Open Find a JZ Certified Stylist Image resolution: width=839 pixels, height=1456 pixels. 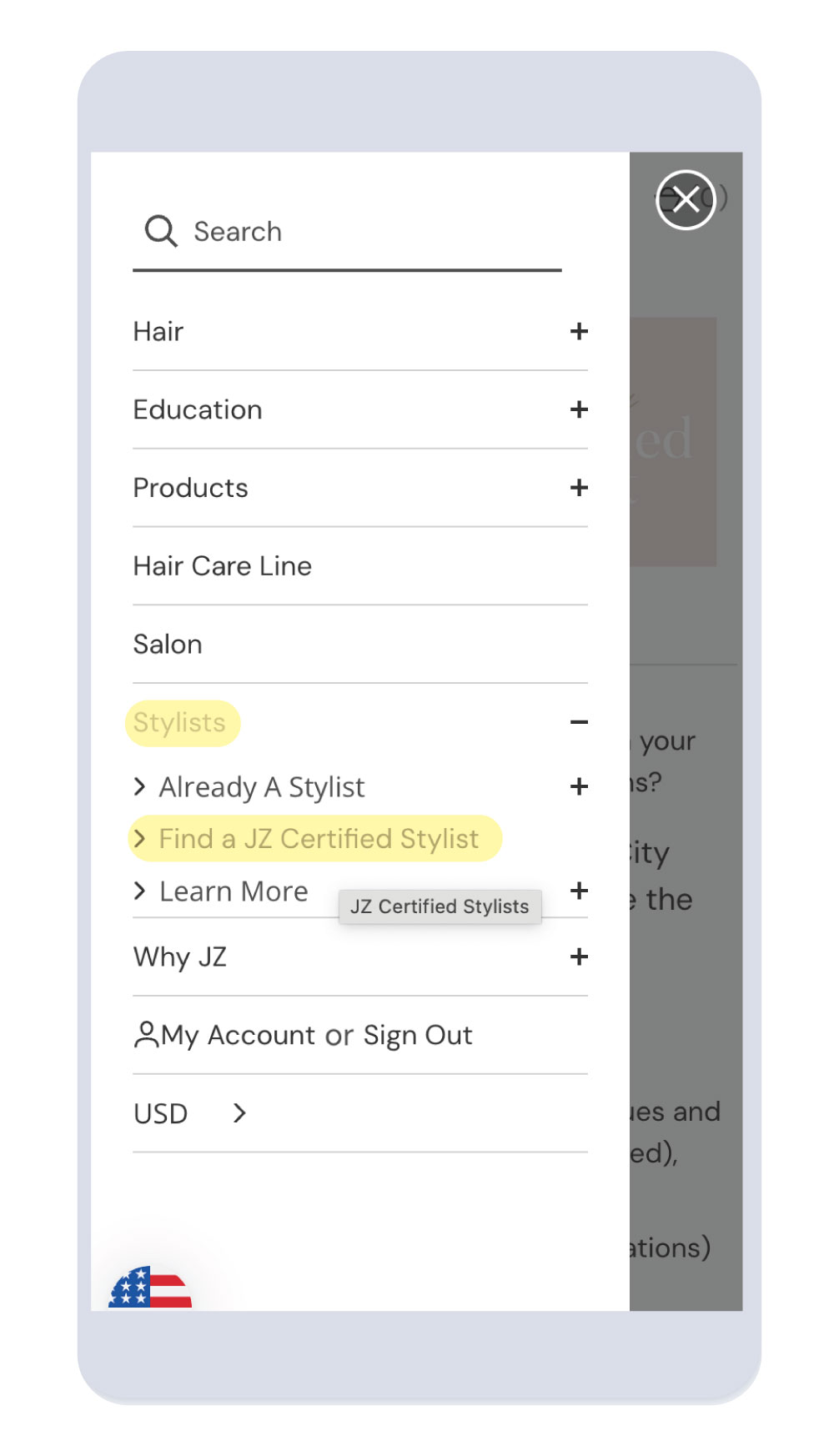pyautogui.click(x=319, y=839)
